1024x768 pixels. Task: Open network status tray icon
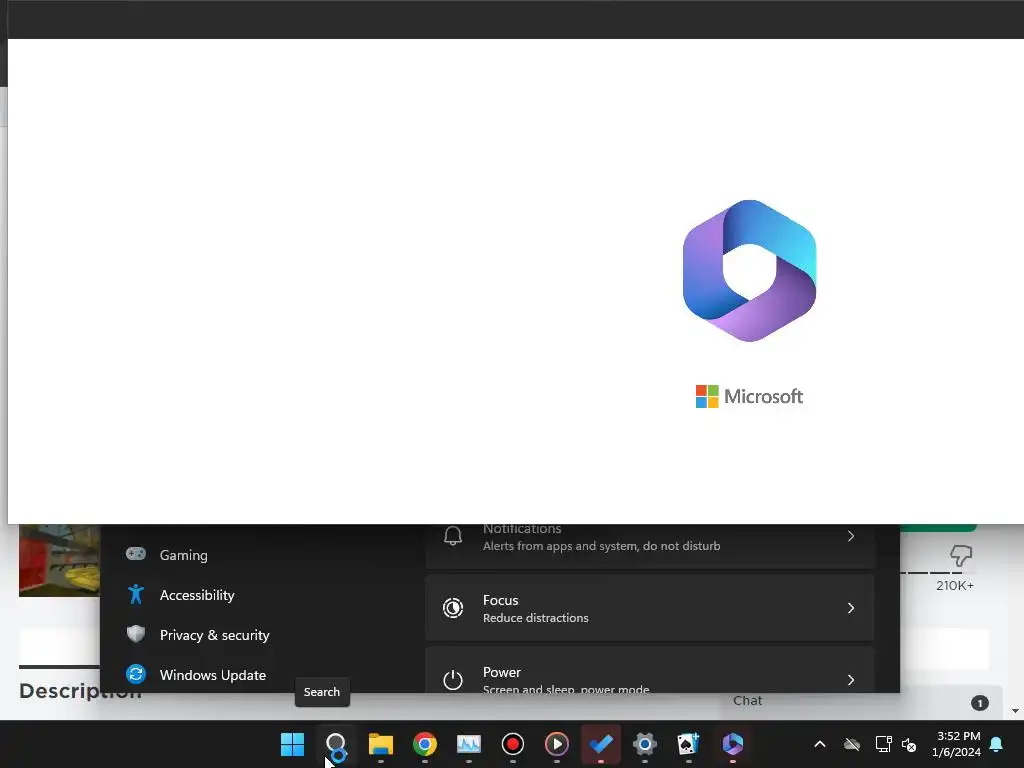click(883, 744)
